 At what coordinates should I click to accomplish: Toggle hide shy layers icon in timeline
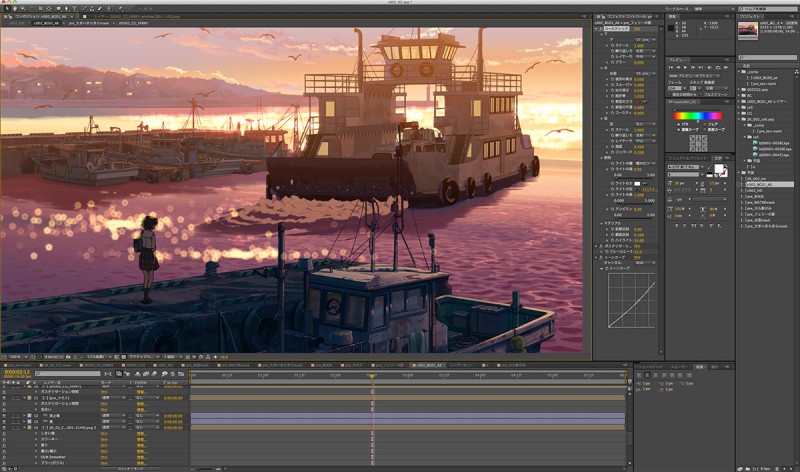coord(138,374)
